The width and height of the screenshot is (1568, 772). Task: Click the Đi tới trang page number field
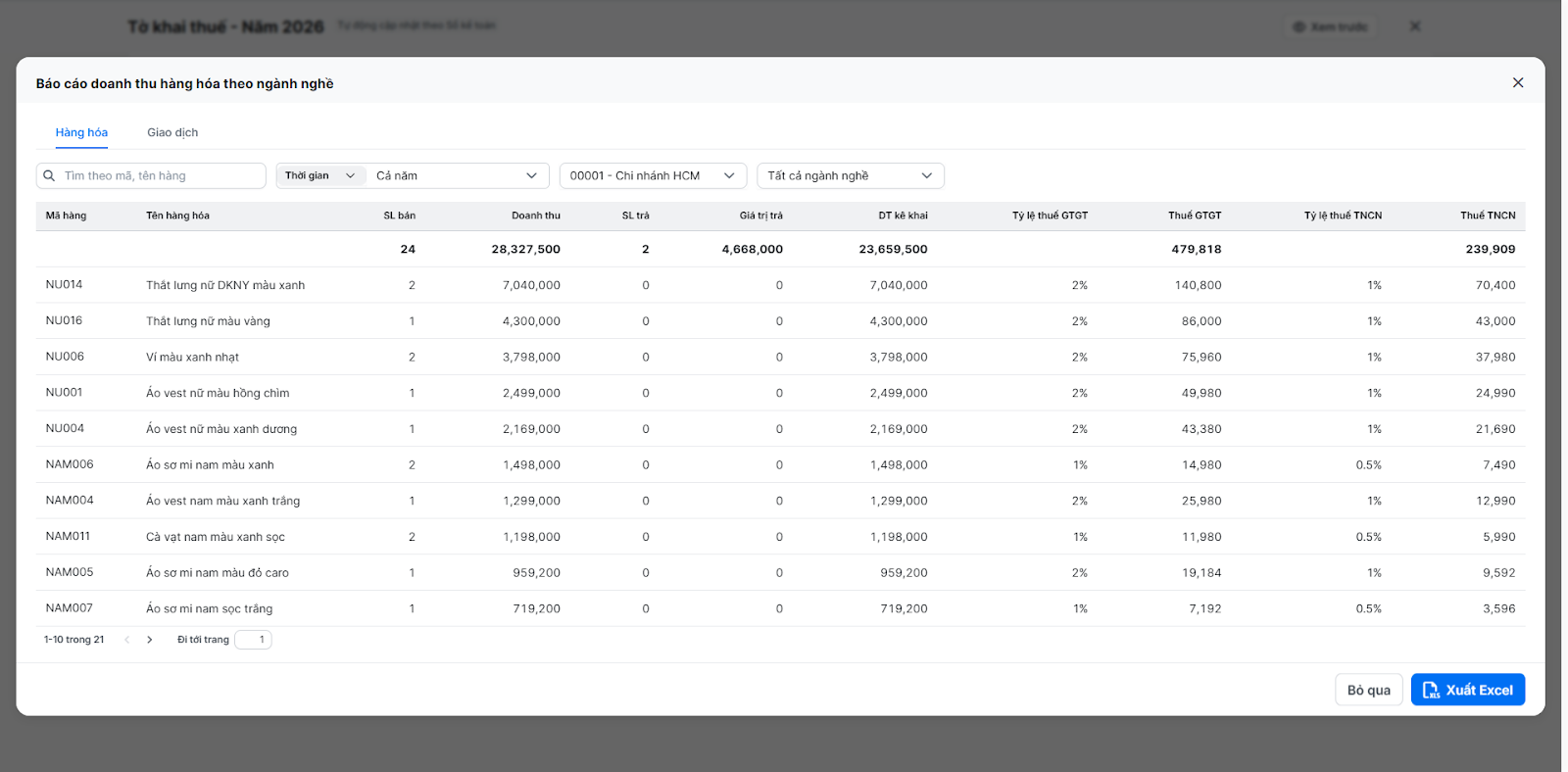pos(253,640)
